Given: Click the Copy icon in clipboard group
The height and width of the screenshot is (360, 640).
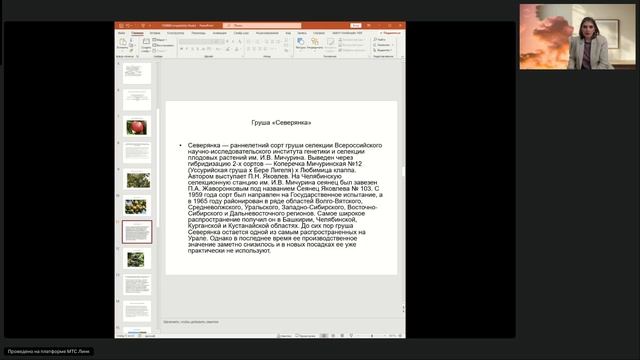Looking at the screenshot, I should tap(131, 45).
